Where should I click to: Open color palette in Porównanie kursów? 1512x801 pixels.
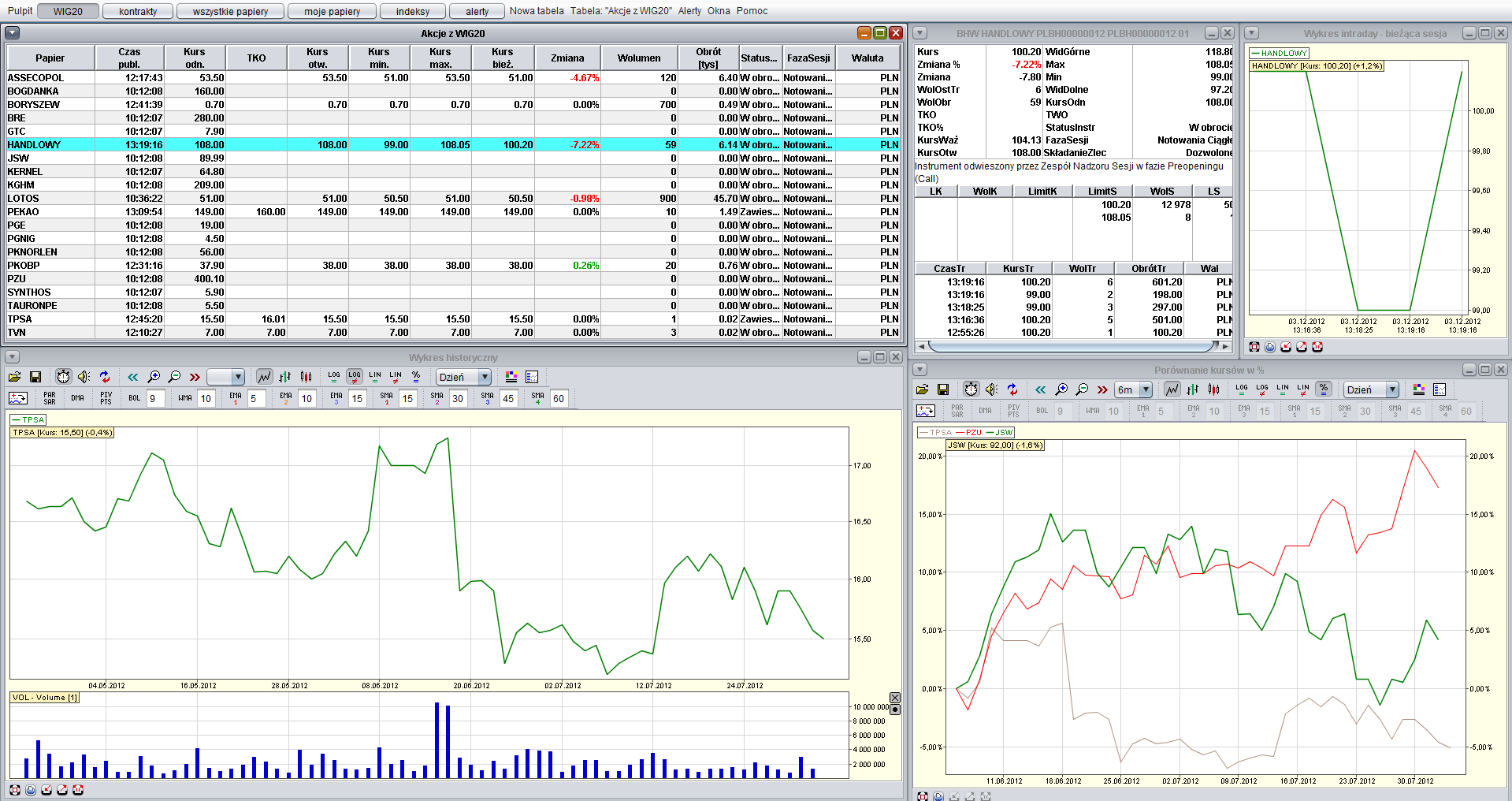pos(1419,390)
